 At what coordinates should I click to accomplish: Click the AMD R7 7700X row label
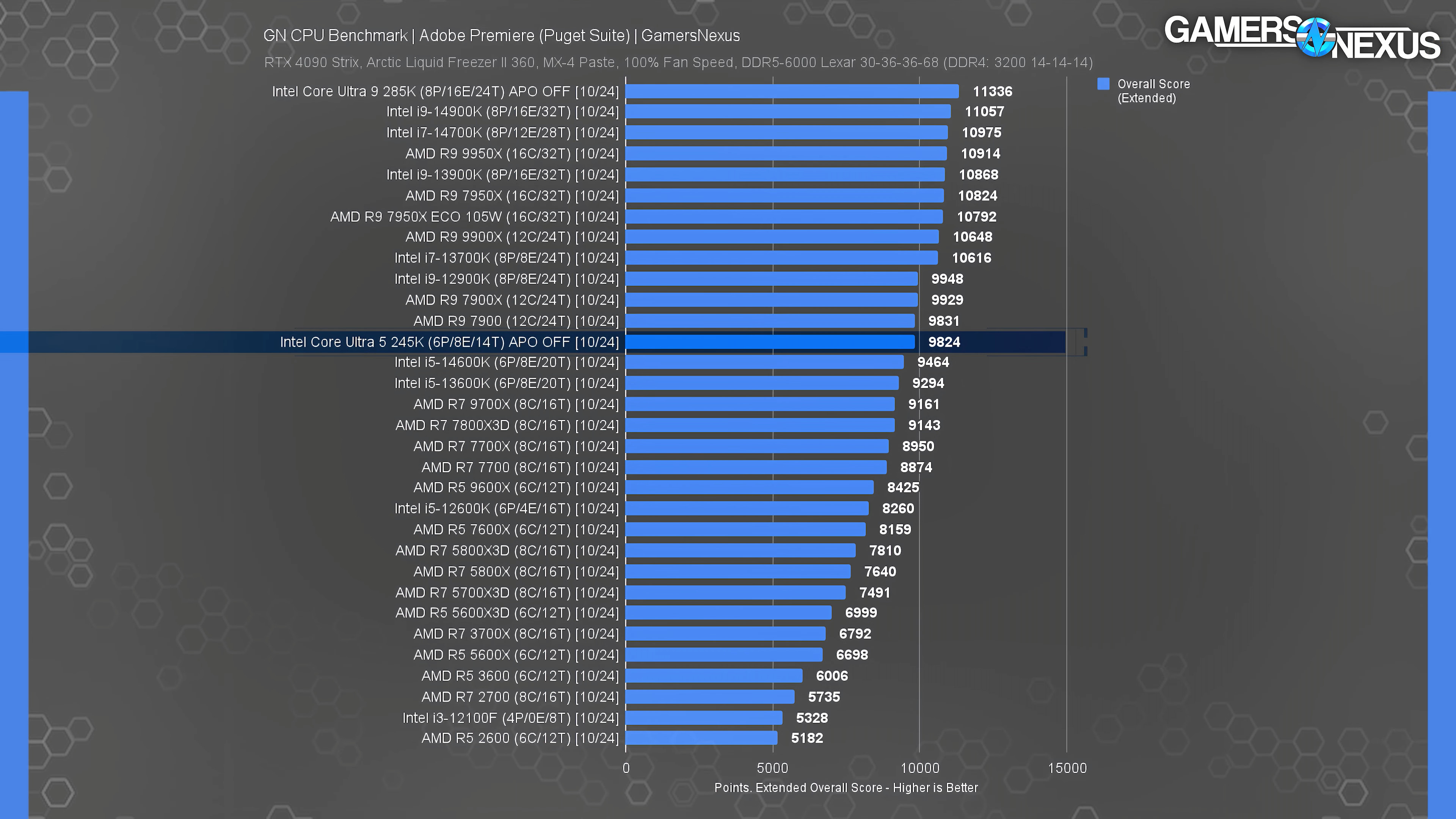click(516, 447)
